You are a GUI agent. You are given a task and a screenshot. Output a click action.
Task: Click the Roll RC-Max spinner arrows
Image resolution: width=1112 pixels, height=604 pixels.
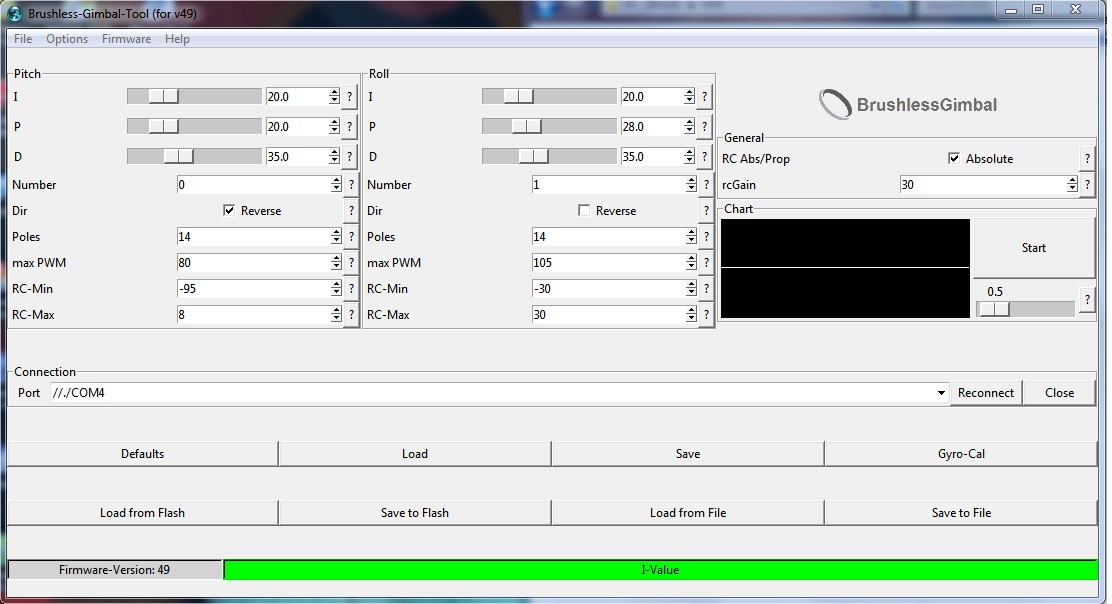click(x=690, y=315)
